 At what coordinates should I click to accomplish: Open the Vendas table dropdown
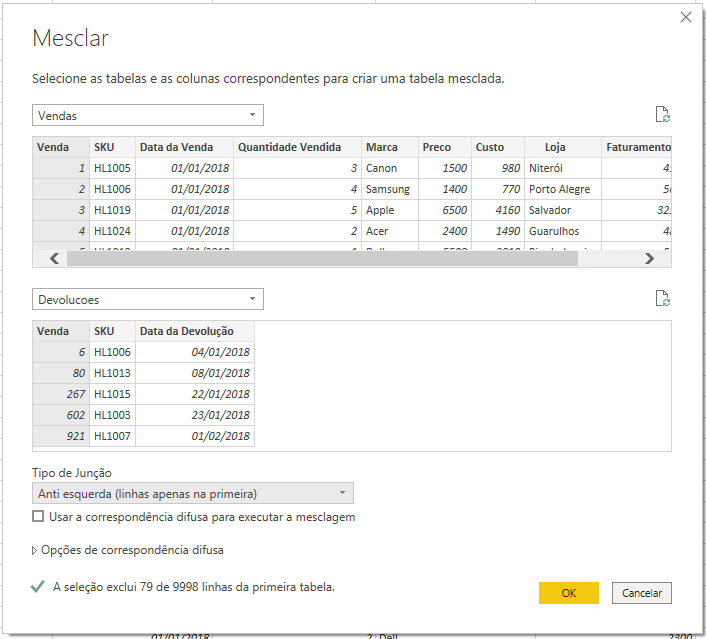coord(148,116)
